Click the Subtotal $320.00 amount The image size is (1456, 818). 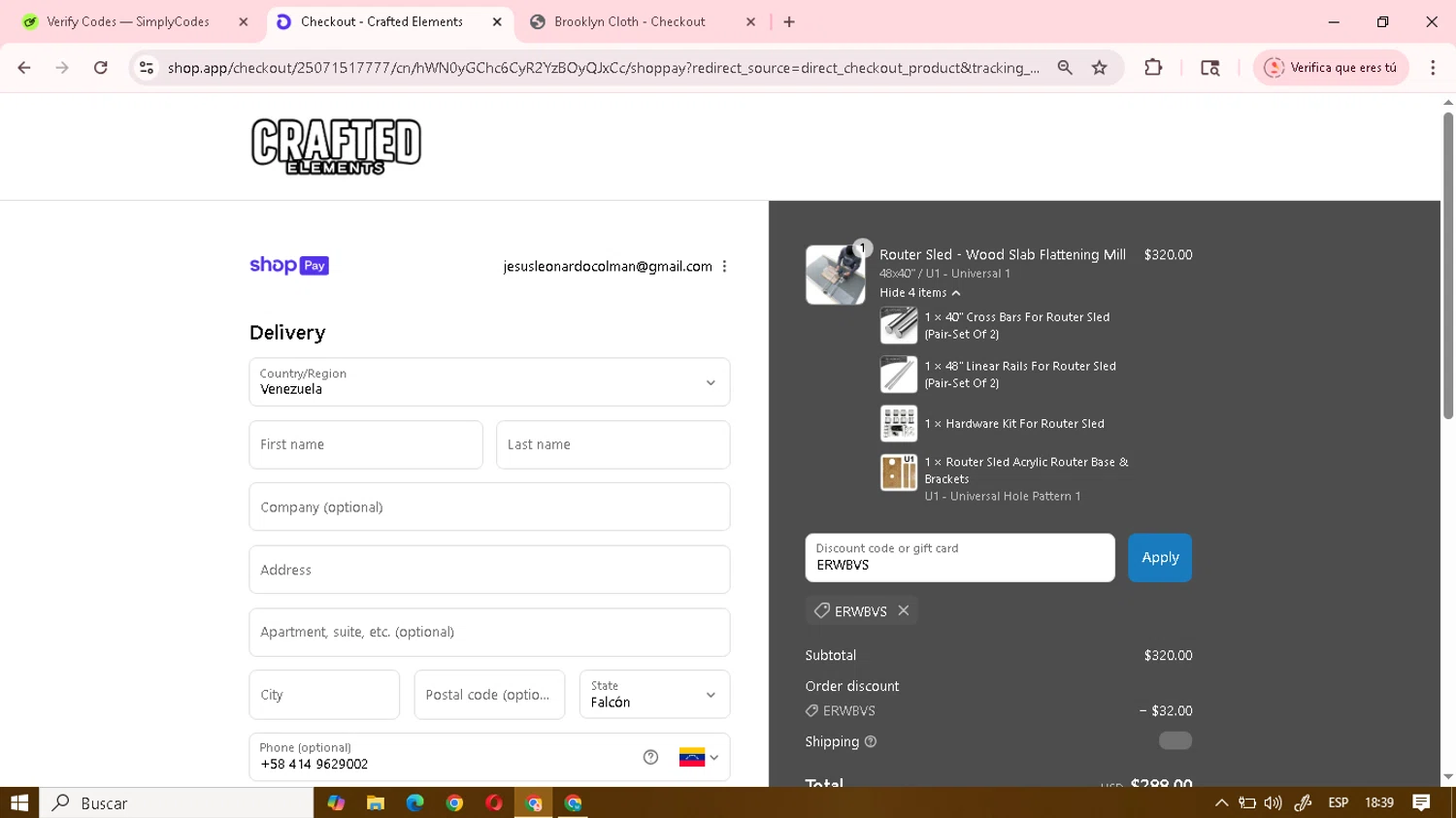(x=1168, y=655)
